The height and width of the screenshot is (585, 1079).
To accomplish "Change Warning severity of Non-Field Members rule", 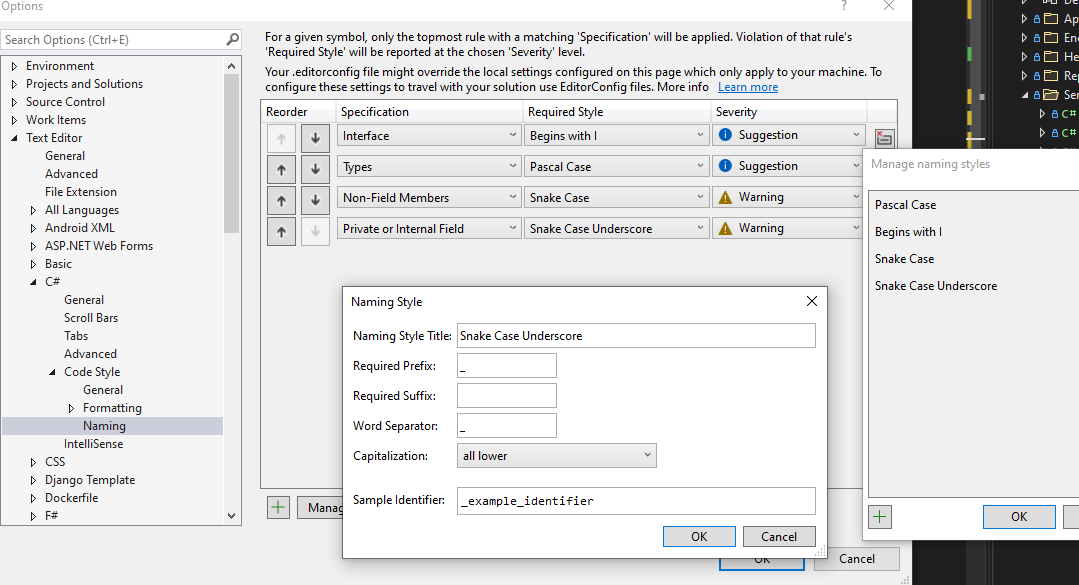I will pyautogui.click(x=788, y=197).
